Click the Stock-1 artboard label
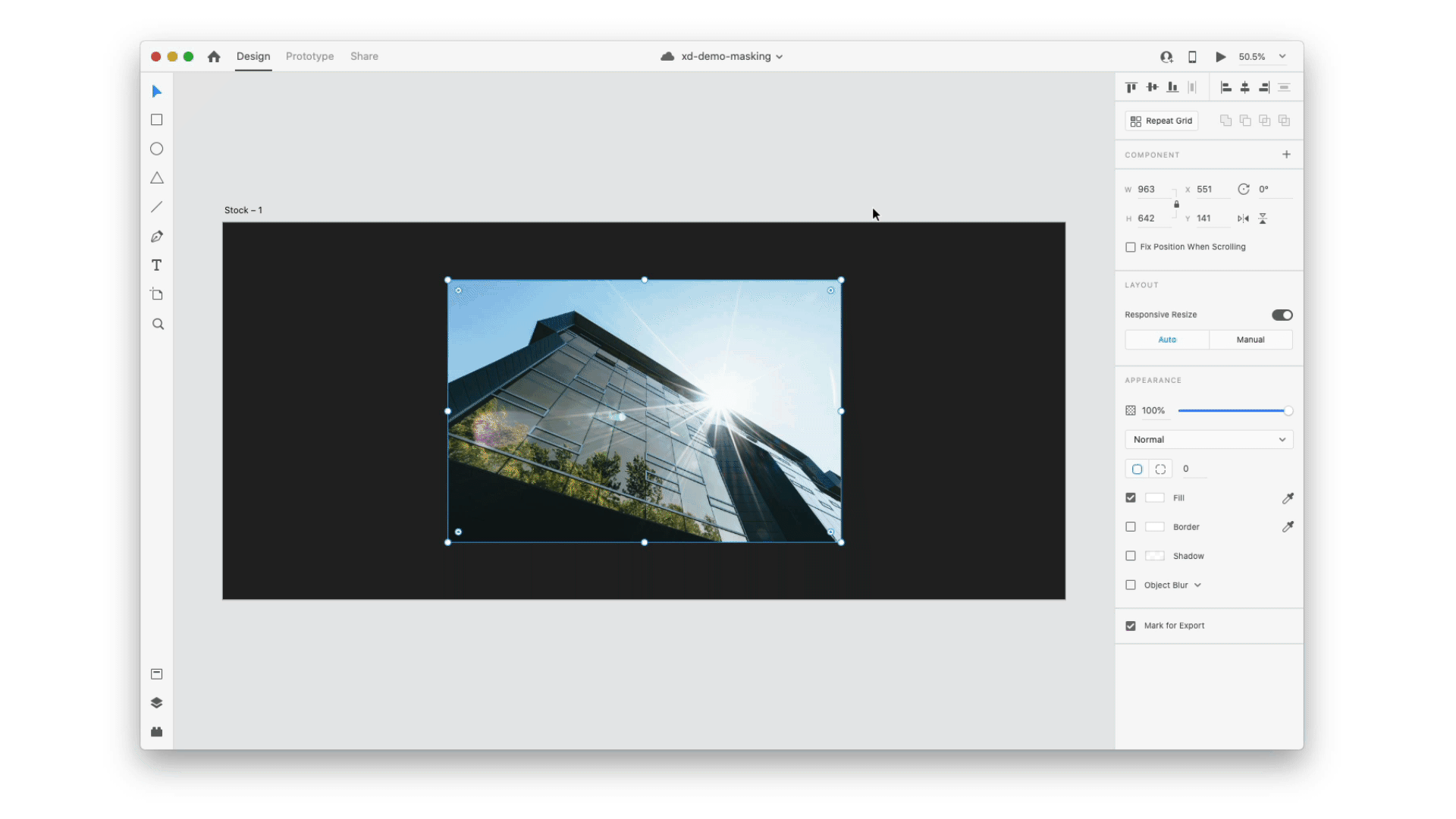The image size is (1456, 819). coord(243,210)
